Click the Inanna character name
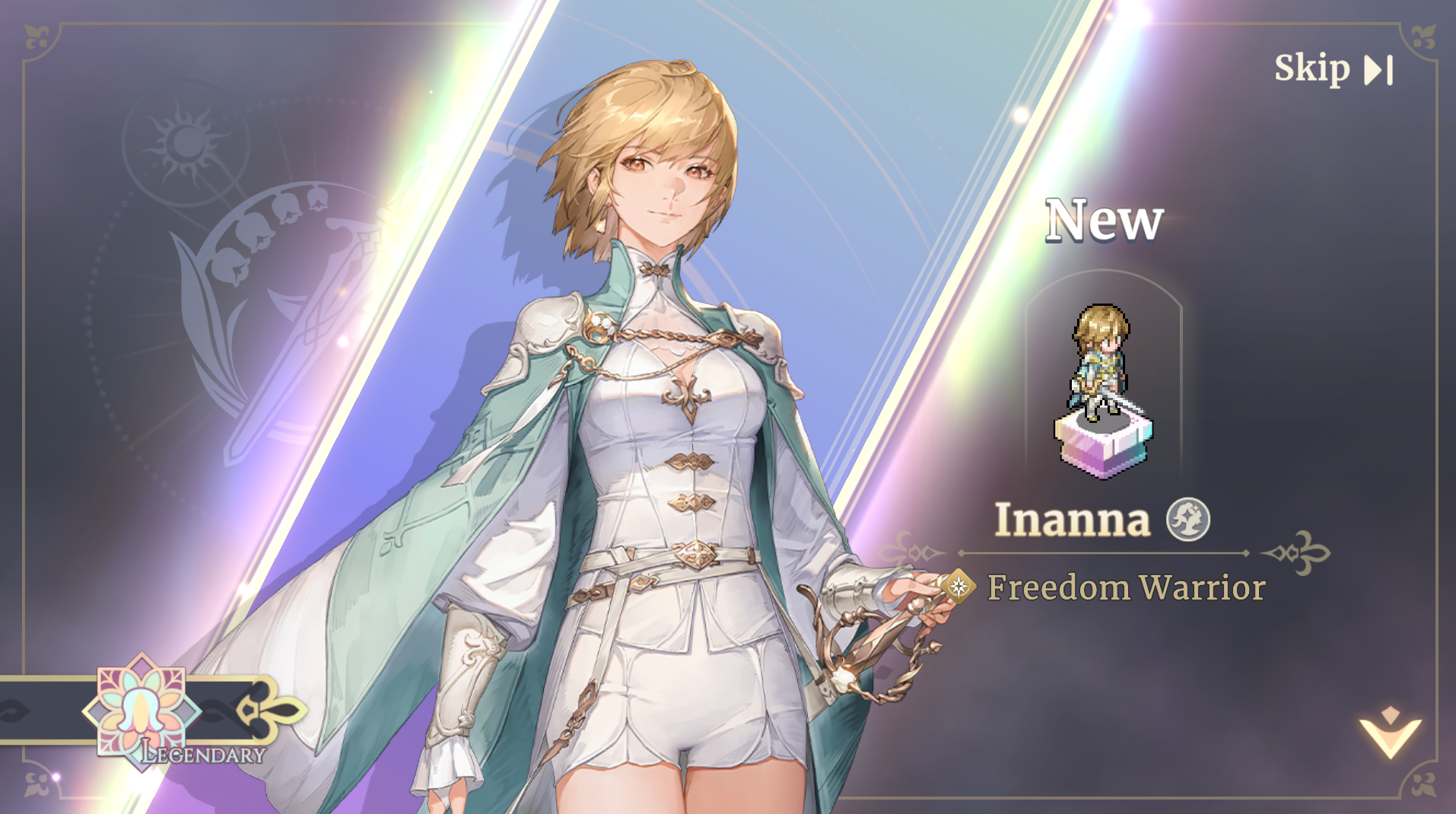Viewport: 1456px width, 814px height. click(x=1073, y=520)
